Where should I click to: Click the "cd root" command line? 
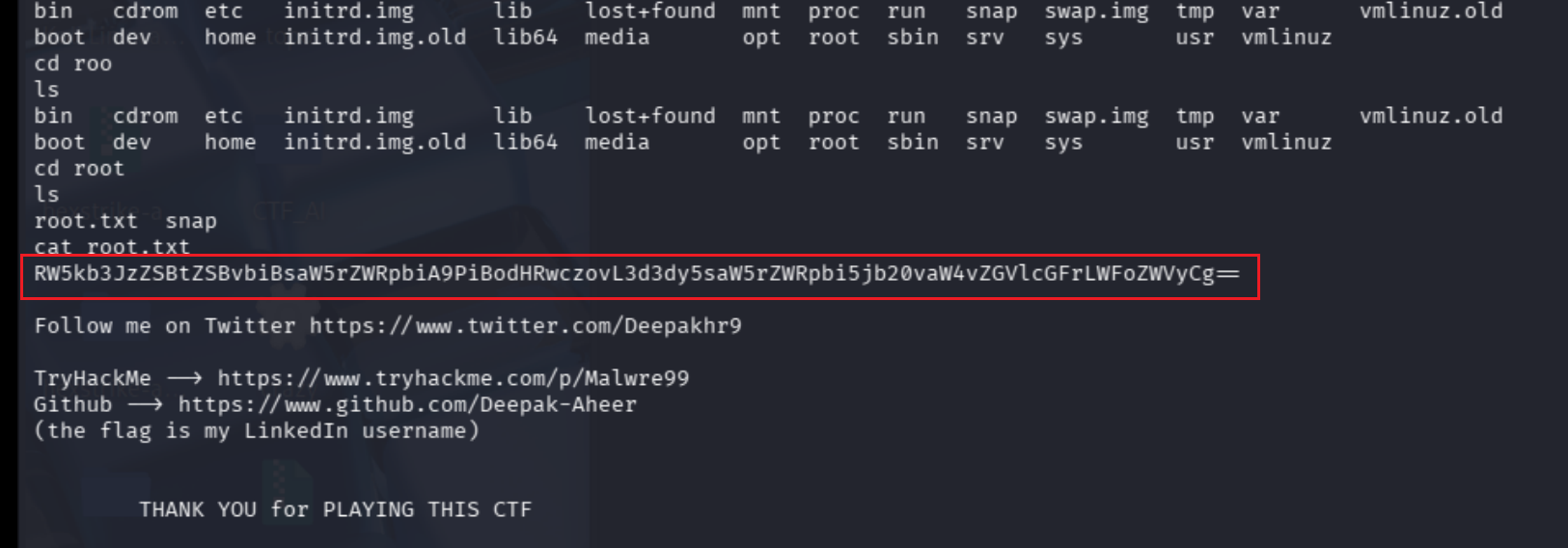coord(79,168)
